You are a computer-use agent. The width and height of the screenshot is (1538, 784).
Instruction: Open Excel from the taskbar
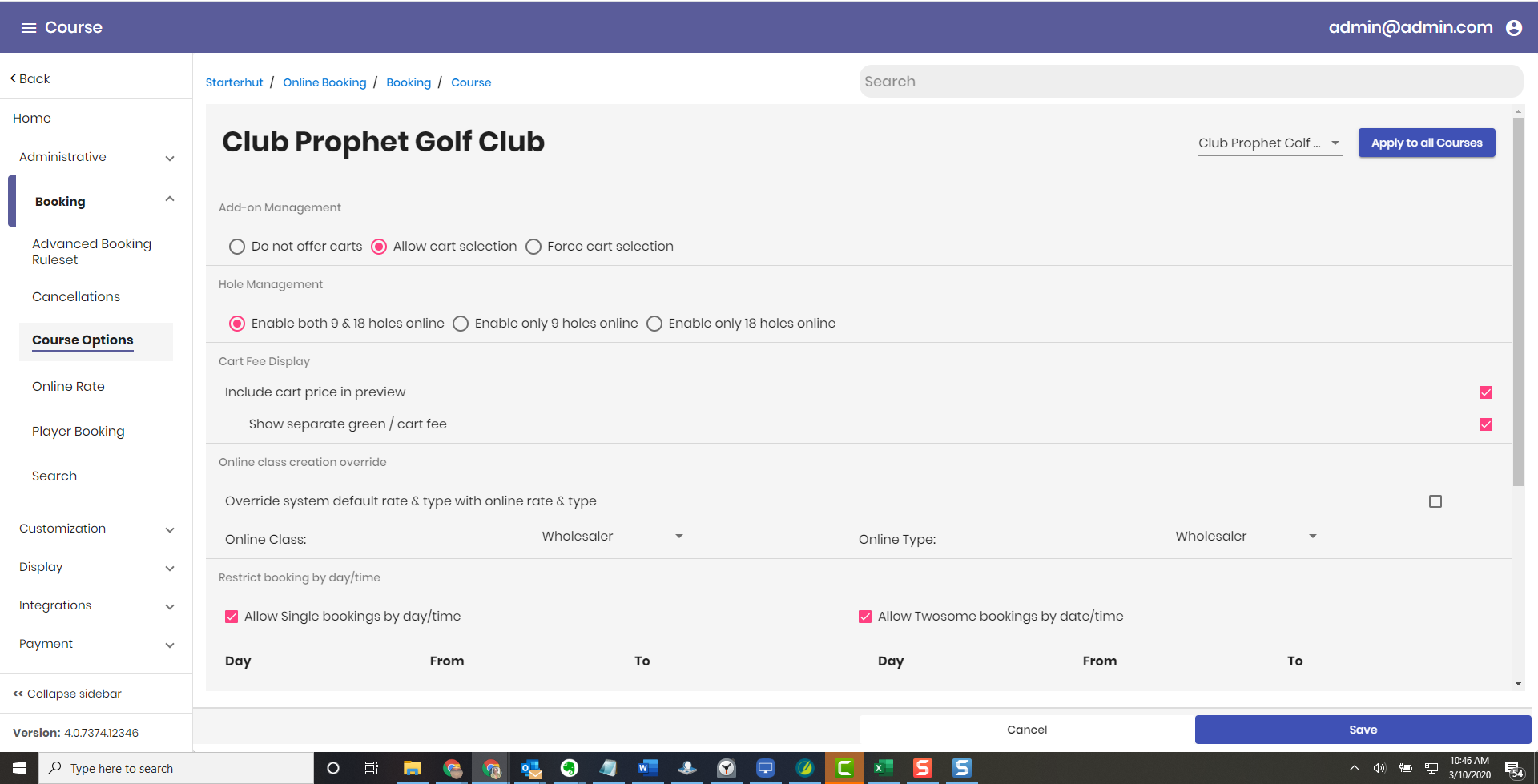click(x=883, y=769)
